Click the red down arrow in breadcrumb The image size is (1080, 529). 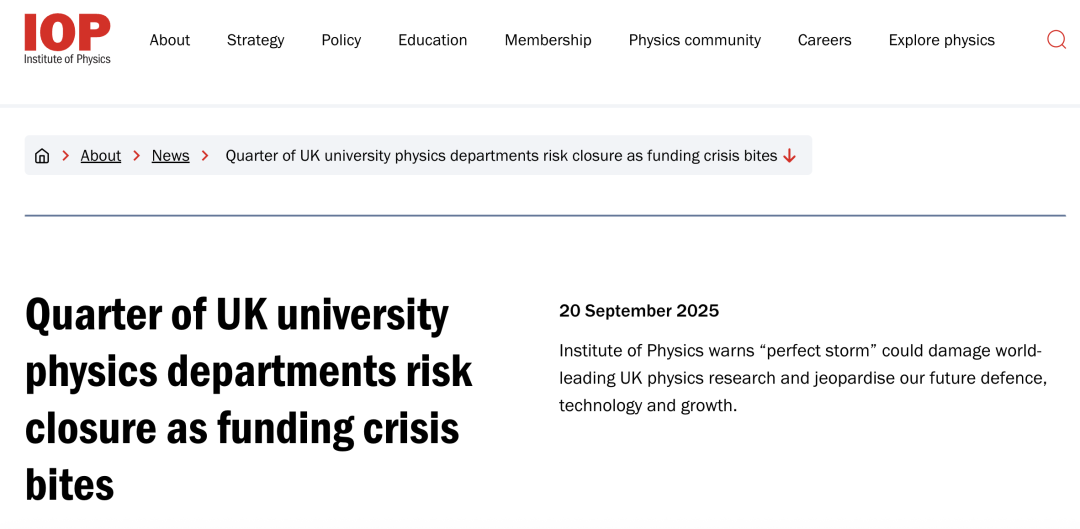tap(790, 156)
